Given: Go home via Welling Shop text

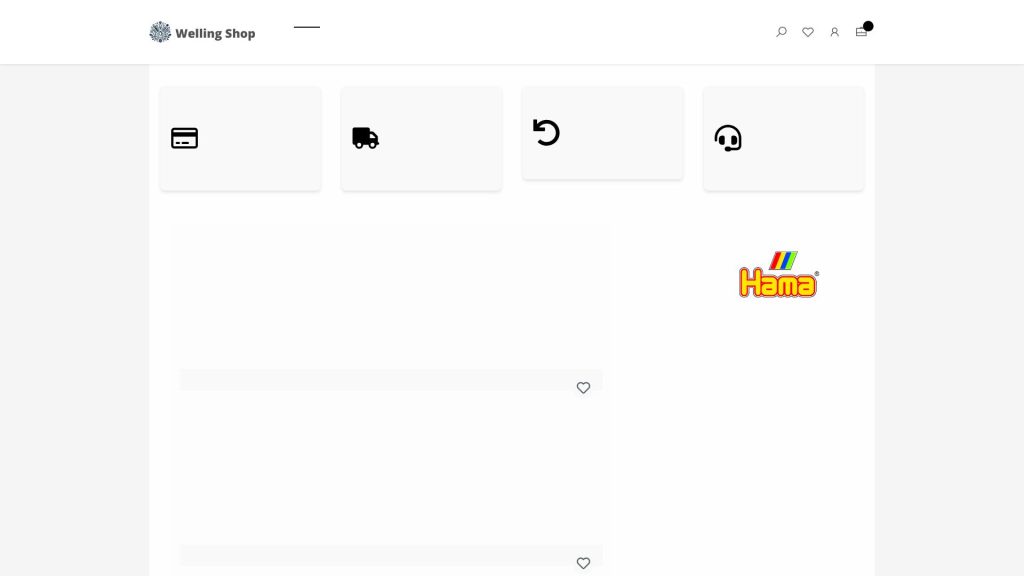Looking at the screenshot, I should tap(215, 33).
